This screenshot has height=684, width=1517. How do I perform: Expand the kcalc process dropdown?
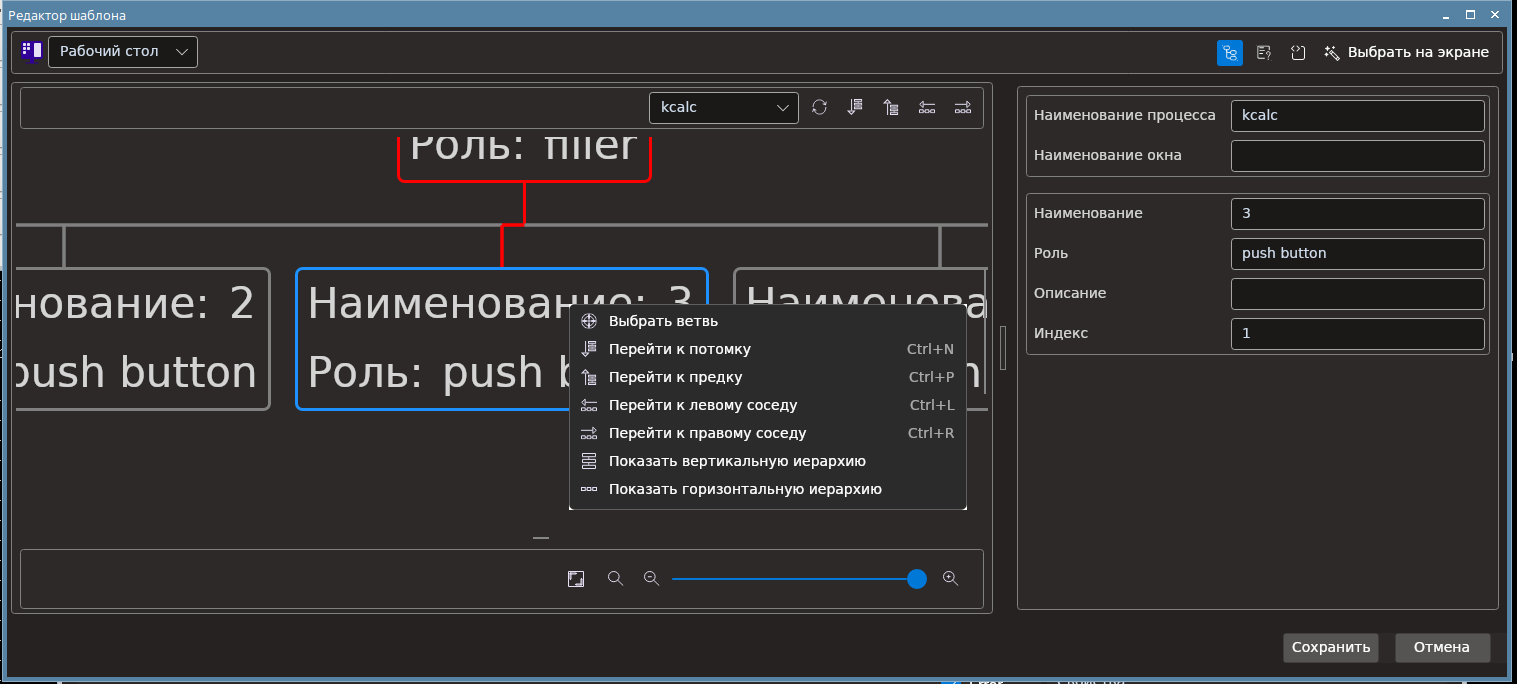724,108
